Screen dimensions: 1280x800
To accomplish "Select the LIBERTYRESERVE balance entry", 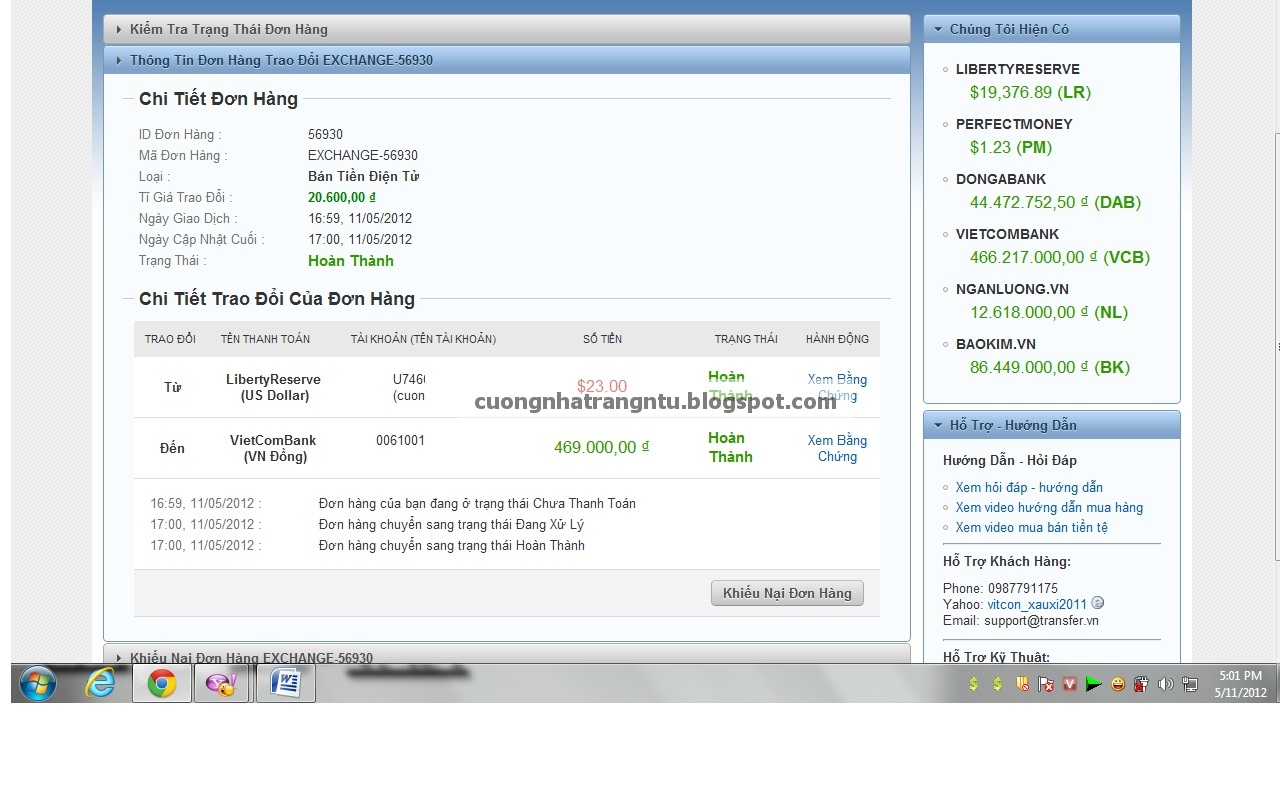I will [1018, 69].
